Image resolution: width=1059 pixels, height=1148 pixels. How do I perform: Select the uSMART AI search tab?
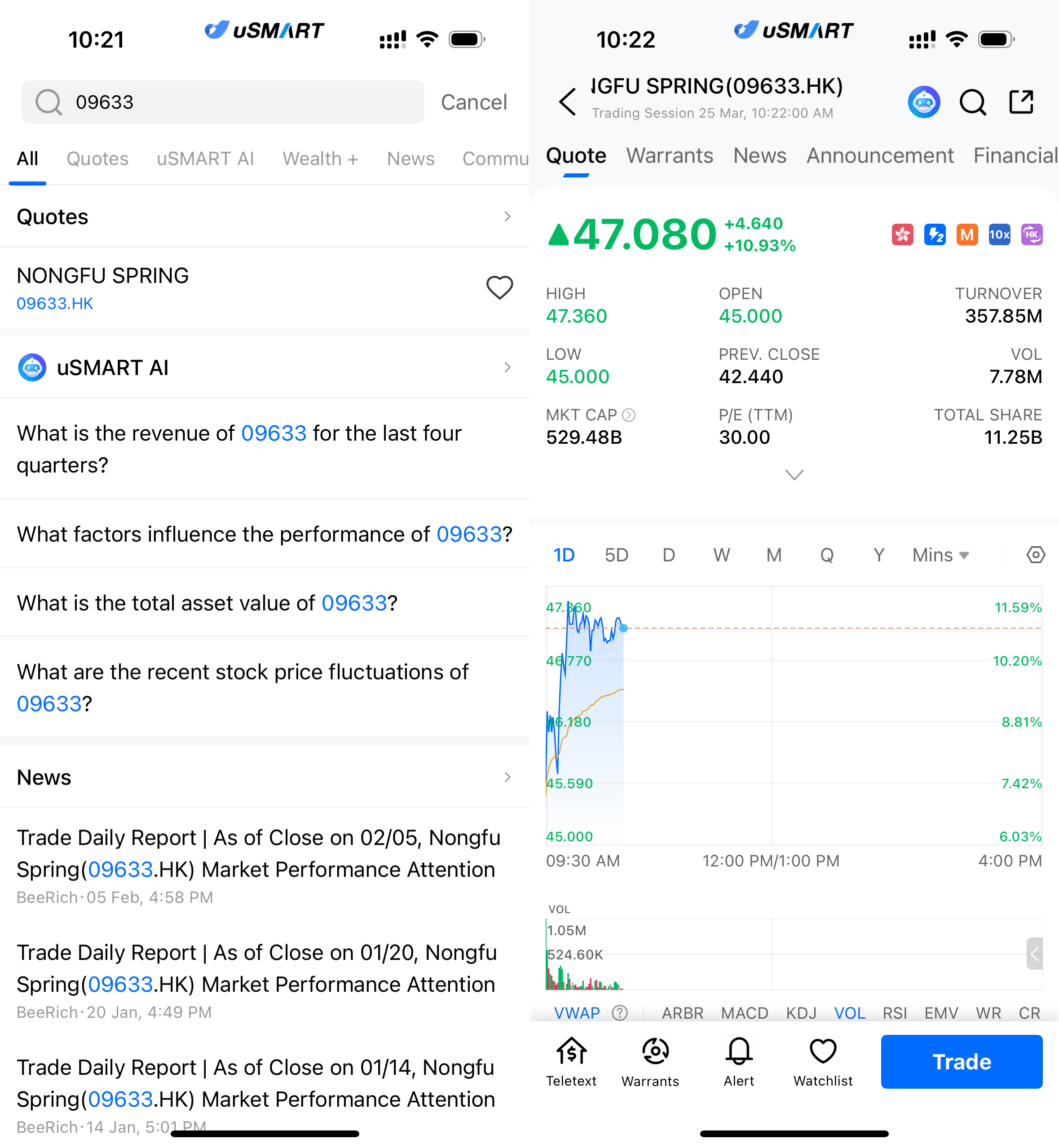tap(205, 159)
